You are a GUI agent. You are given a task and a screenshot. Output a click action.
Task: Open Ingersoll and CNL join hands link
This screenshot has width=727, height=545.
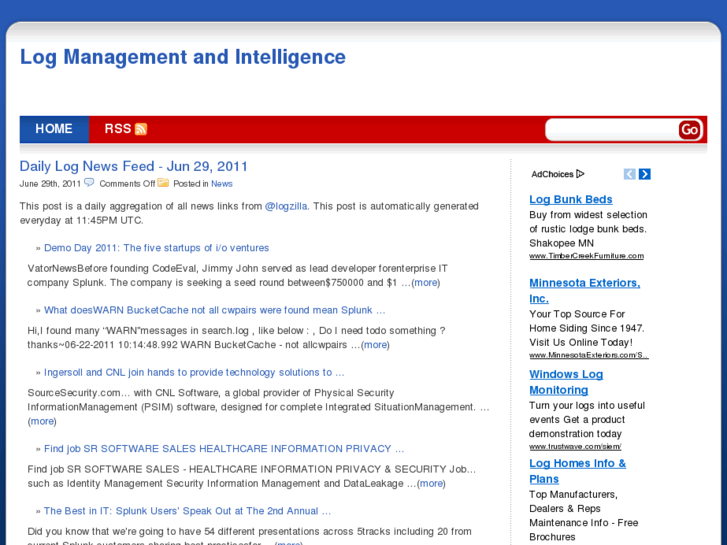pos(194,372)
